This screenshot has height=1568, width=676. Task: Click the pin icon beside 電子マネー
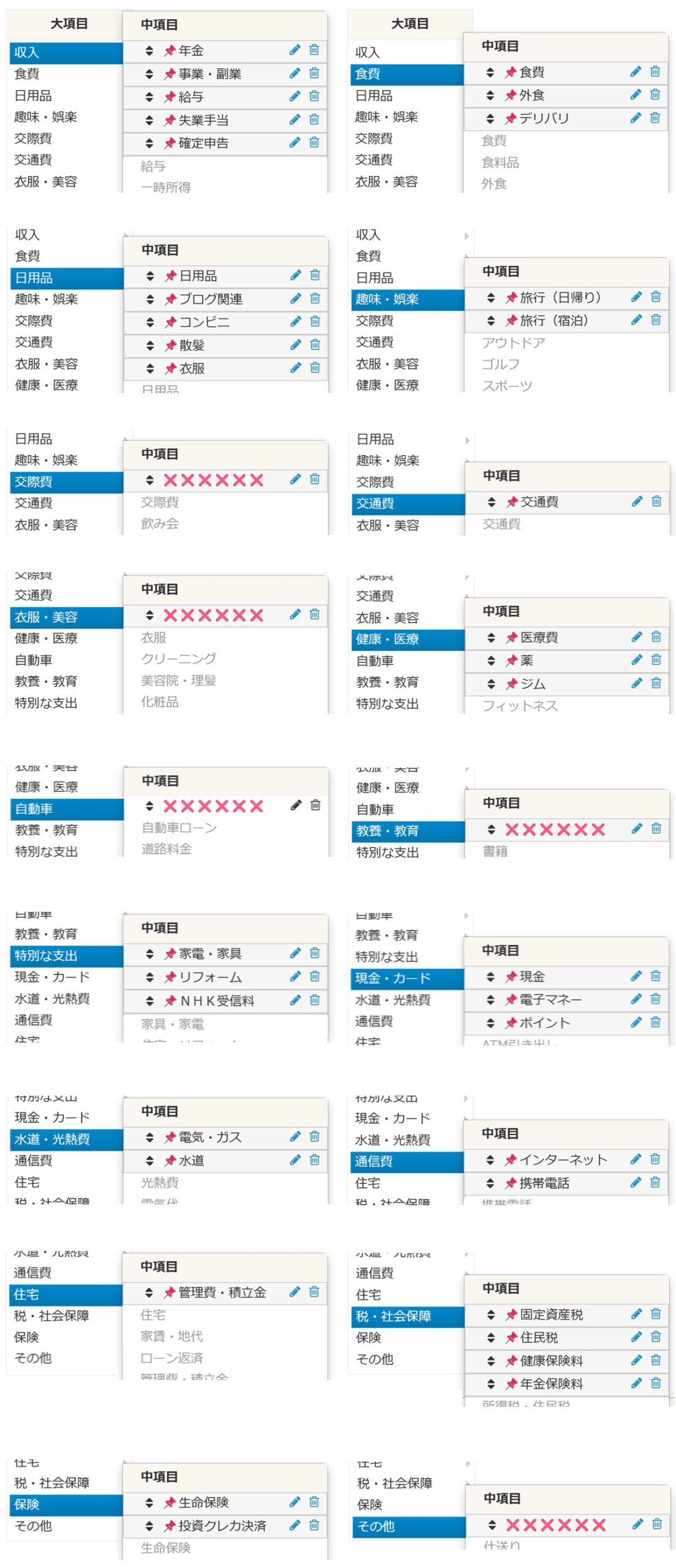[x=511, y=1000]
